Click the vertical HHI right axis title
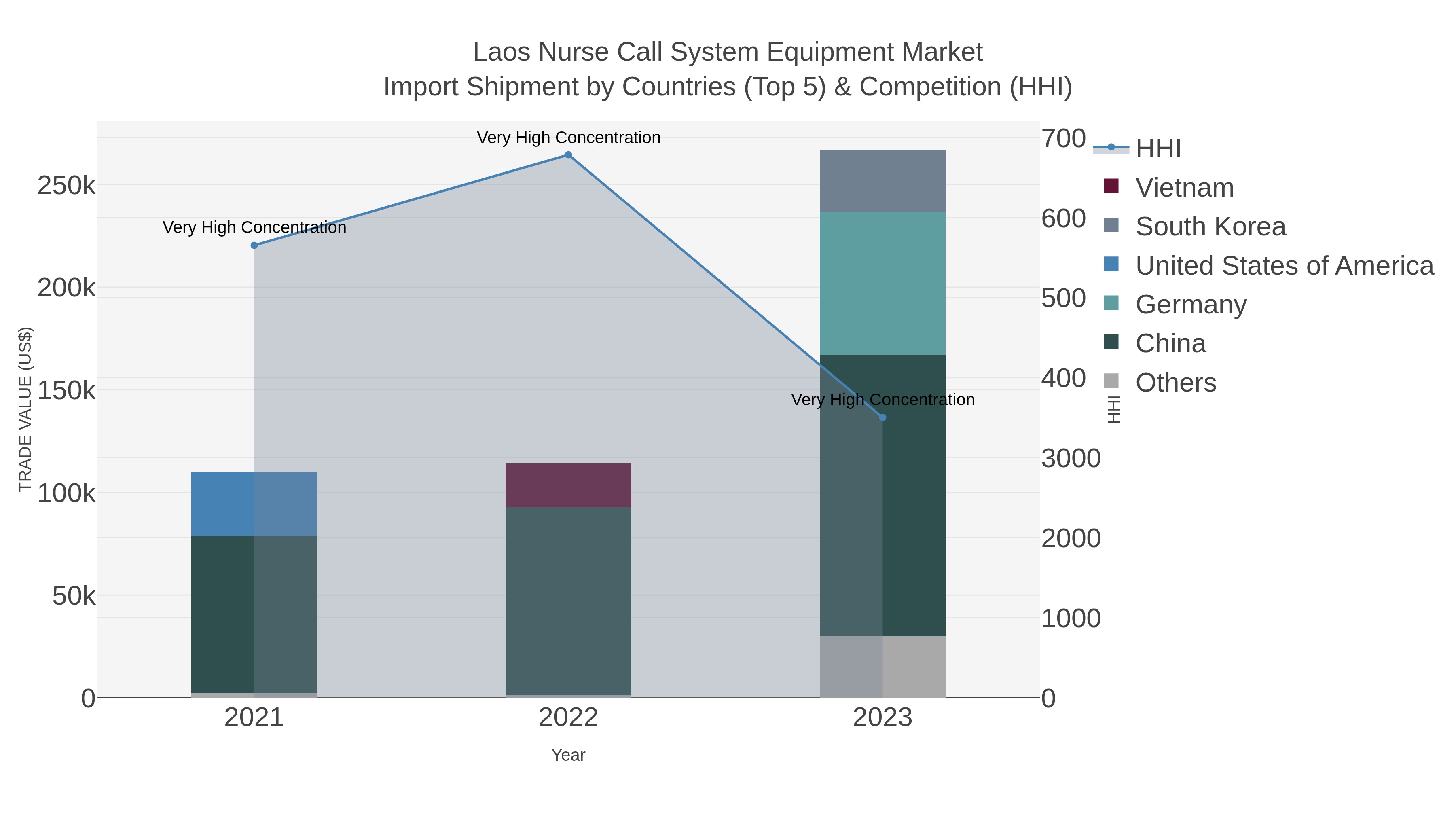 pos(1113,409)
